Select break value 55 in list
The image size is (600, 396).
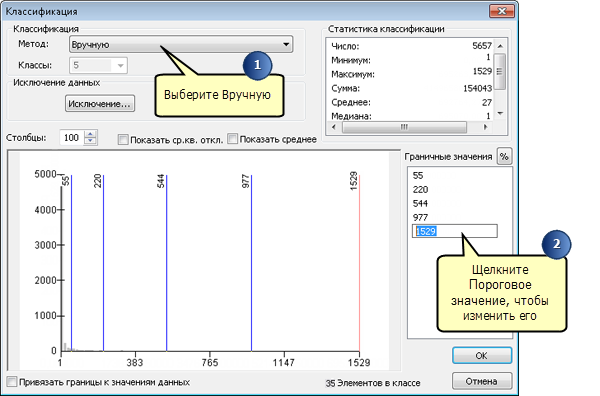pyautogui.click(x=418, y=176)
